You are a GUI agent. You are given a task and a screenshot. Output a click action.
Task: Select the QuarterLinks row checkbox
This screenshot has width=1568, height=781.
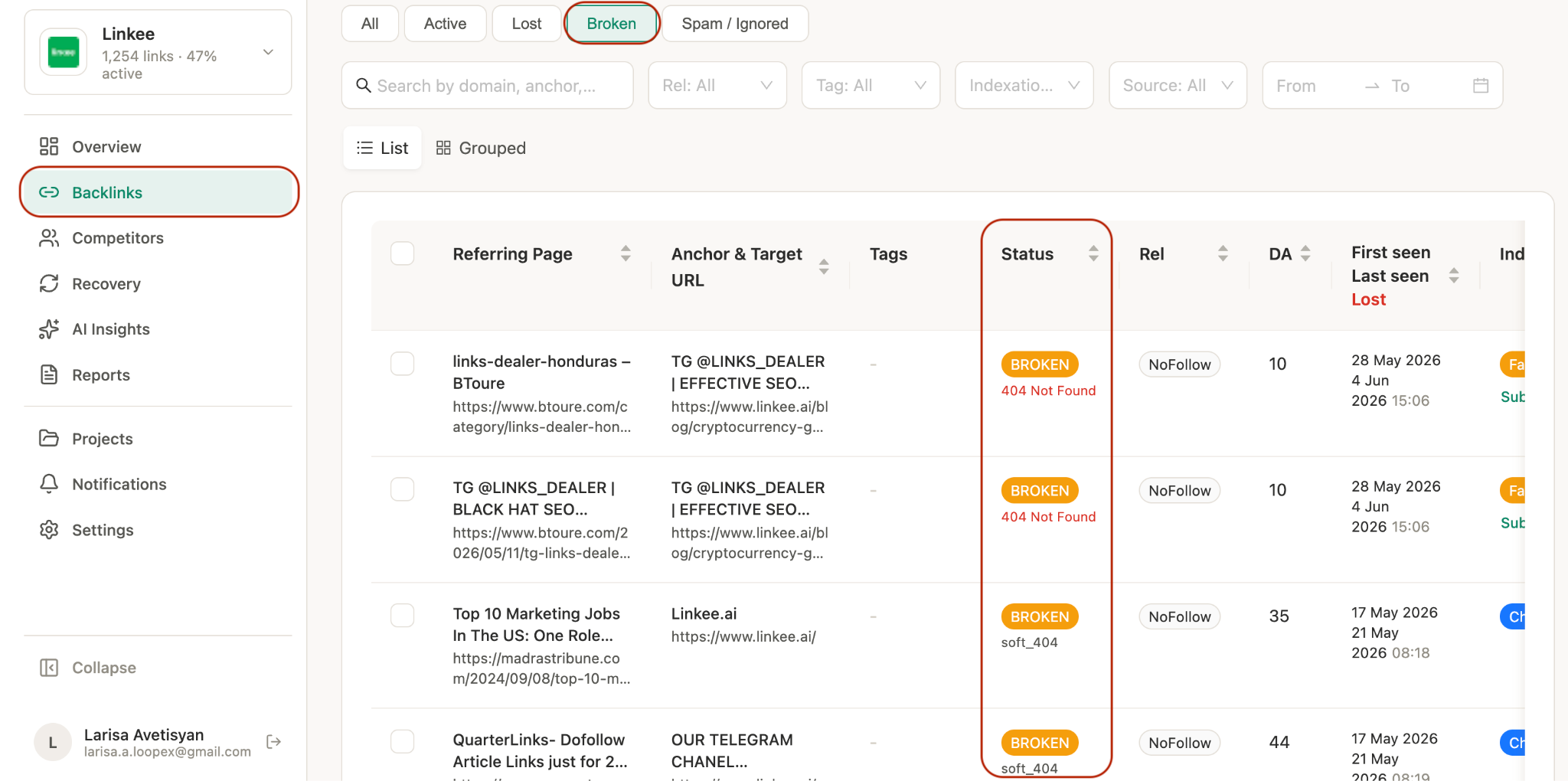pos(402,741)
